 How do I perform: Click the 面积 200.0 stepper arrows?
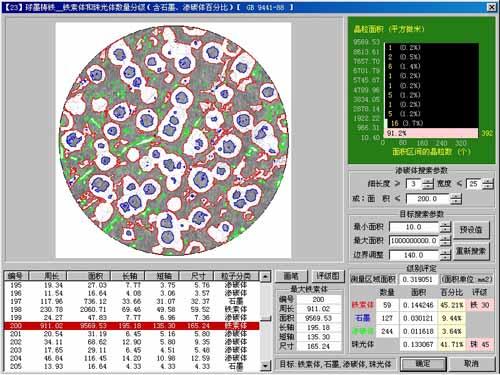coord(456,199)
